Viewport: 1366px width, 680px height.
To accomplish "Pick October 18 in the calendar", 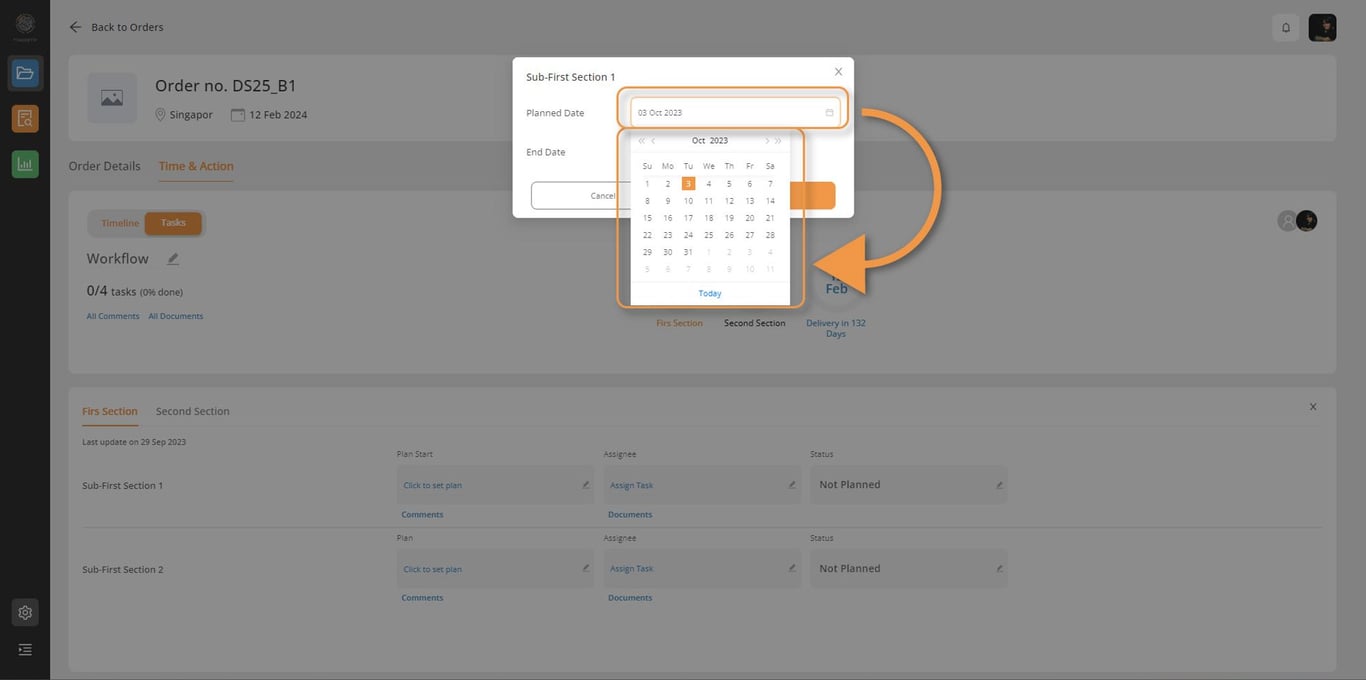I will tap(708, 218).
